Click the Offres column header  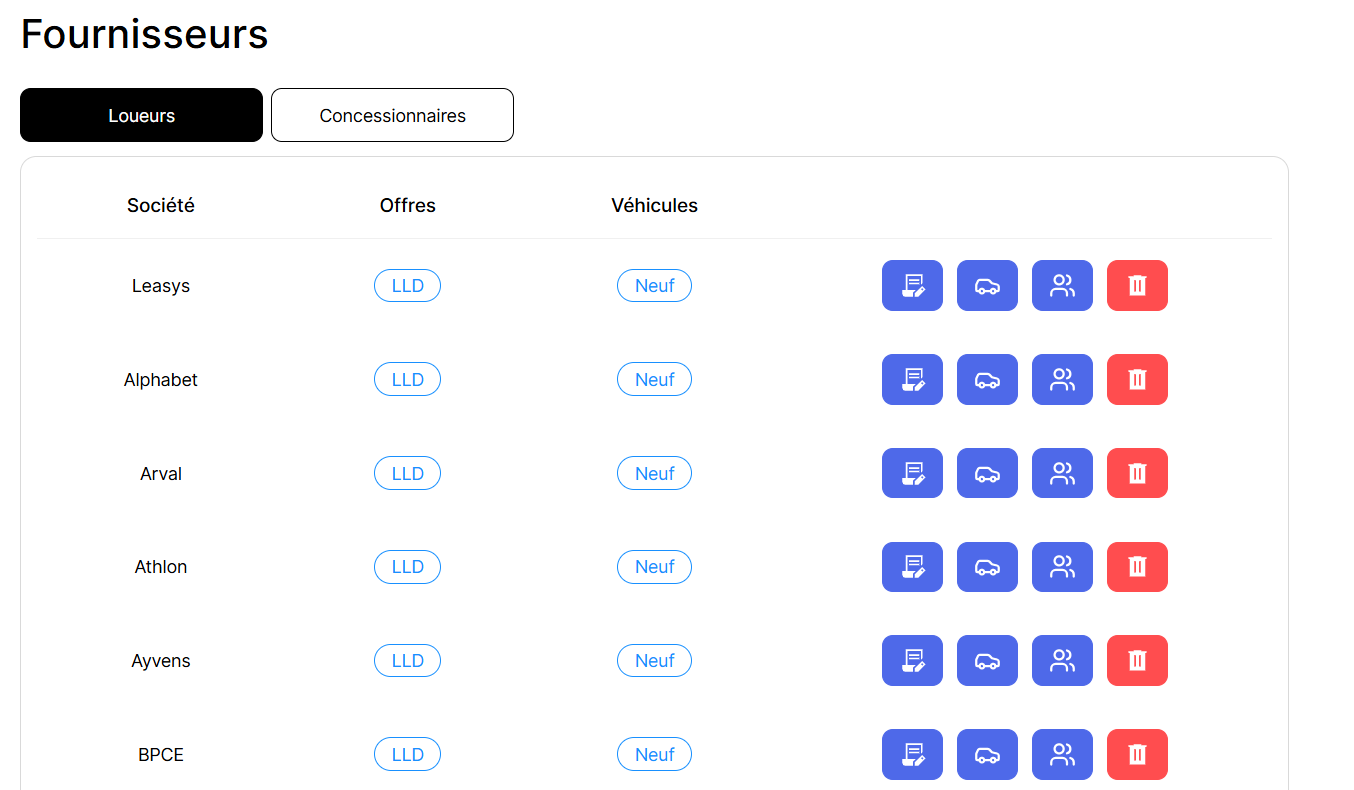point(408,206)
